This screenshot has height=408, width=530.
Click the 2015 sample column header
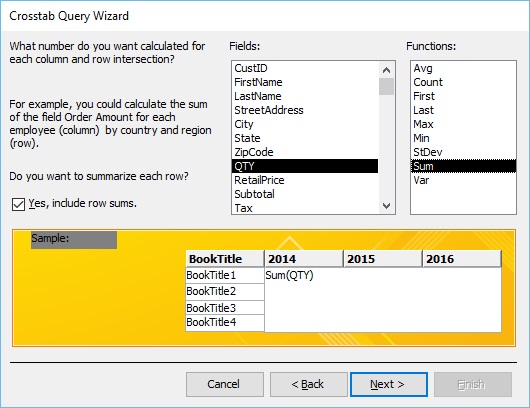tap(383, 259)
